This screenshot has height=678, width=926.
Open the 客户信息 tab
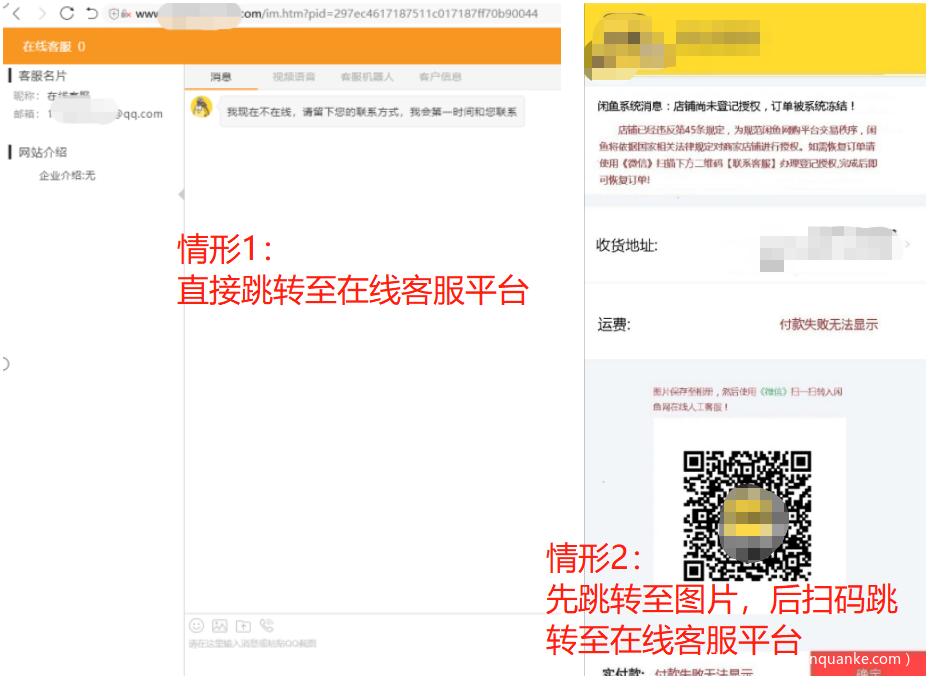[440, 77]
